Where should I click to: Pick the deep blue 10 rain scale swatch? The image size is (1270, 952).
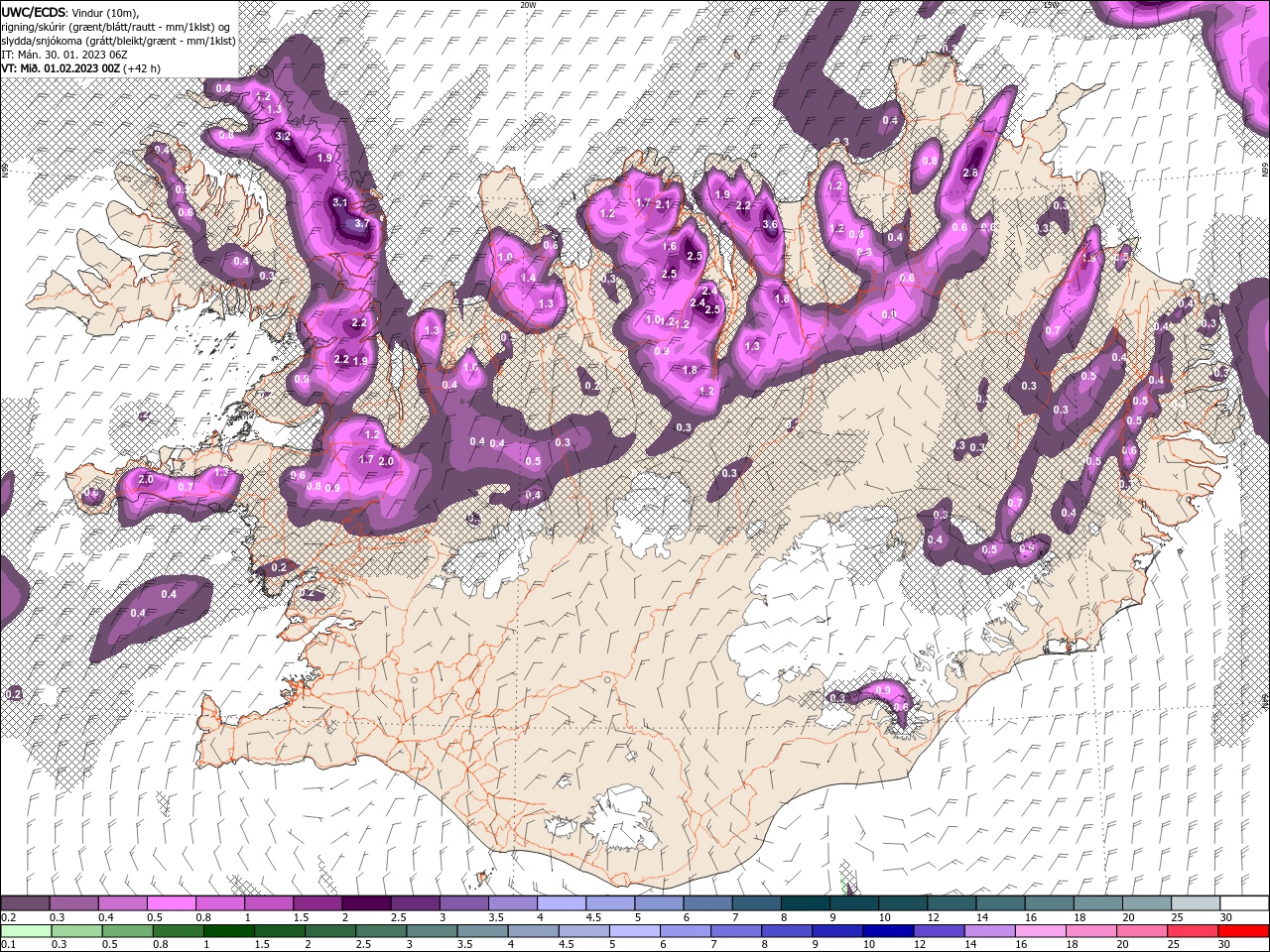click(x=887, y=930)
